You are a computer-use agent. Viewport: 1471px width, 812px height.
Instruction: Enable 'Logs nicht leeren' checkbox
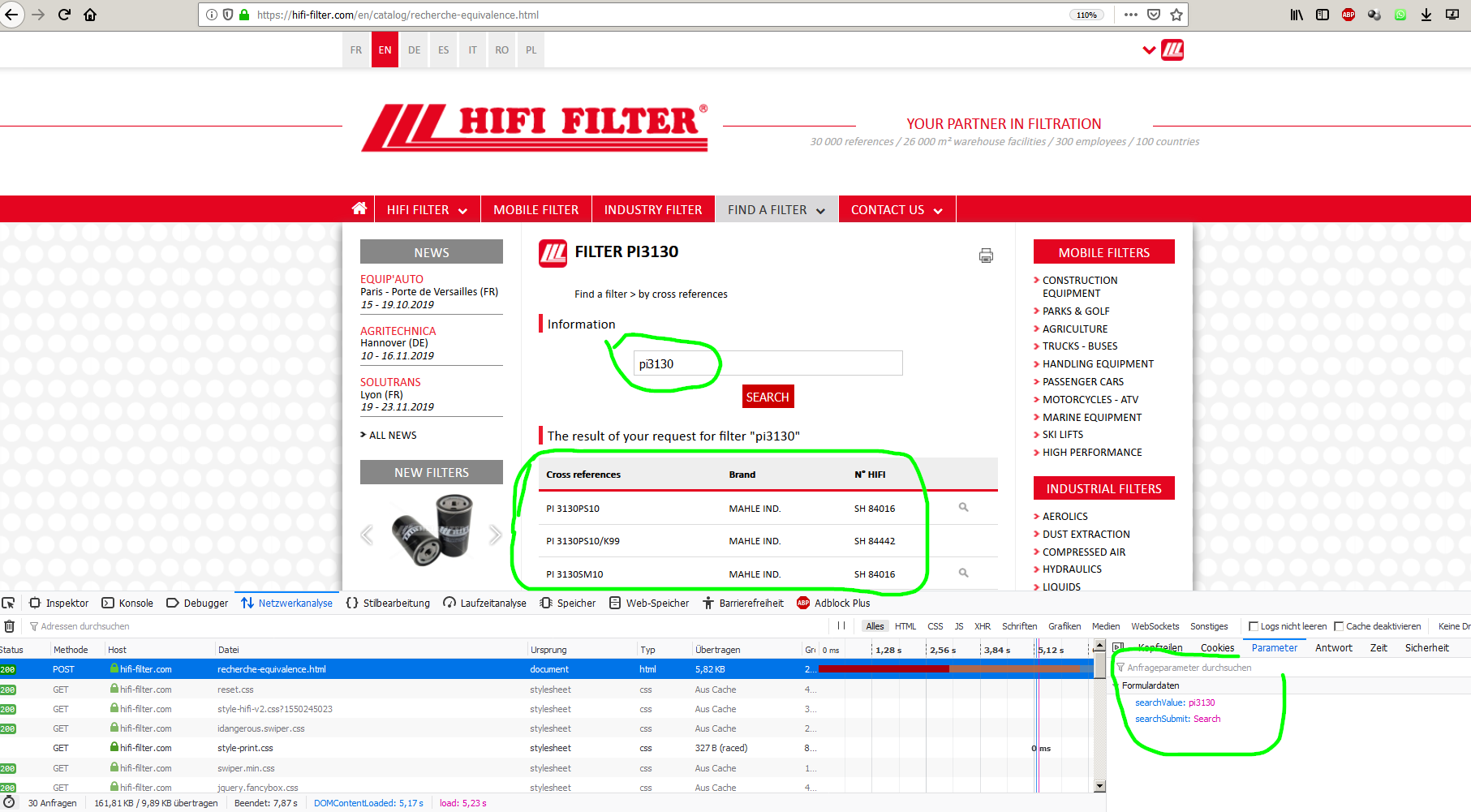[1254, 626]
